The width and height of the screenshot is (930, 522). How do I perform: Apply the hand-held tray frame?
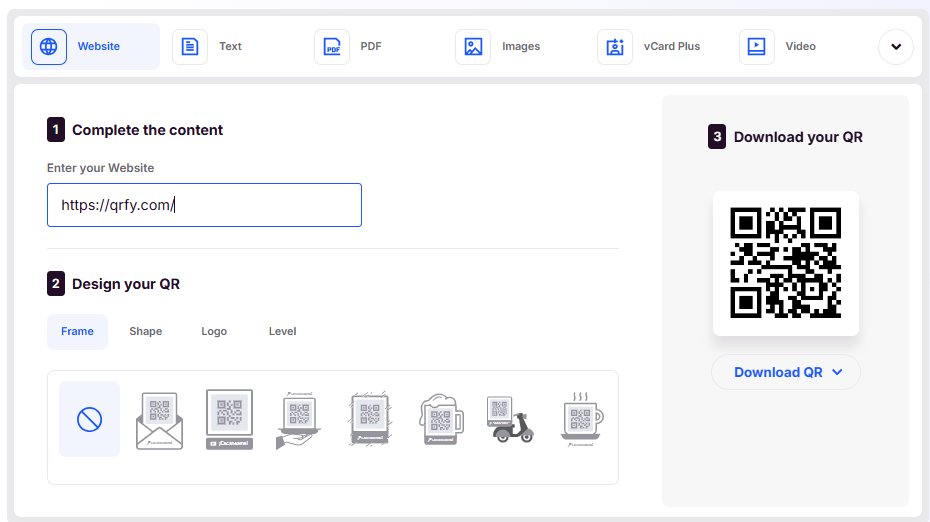tap(299, 420)
